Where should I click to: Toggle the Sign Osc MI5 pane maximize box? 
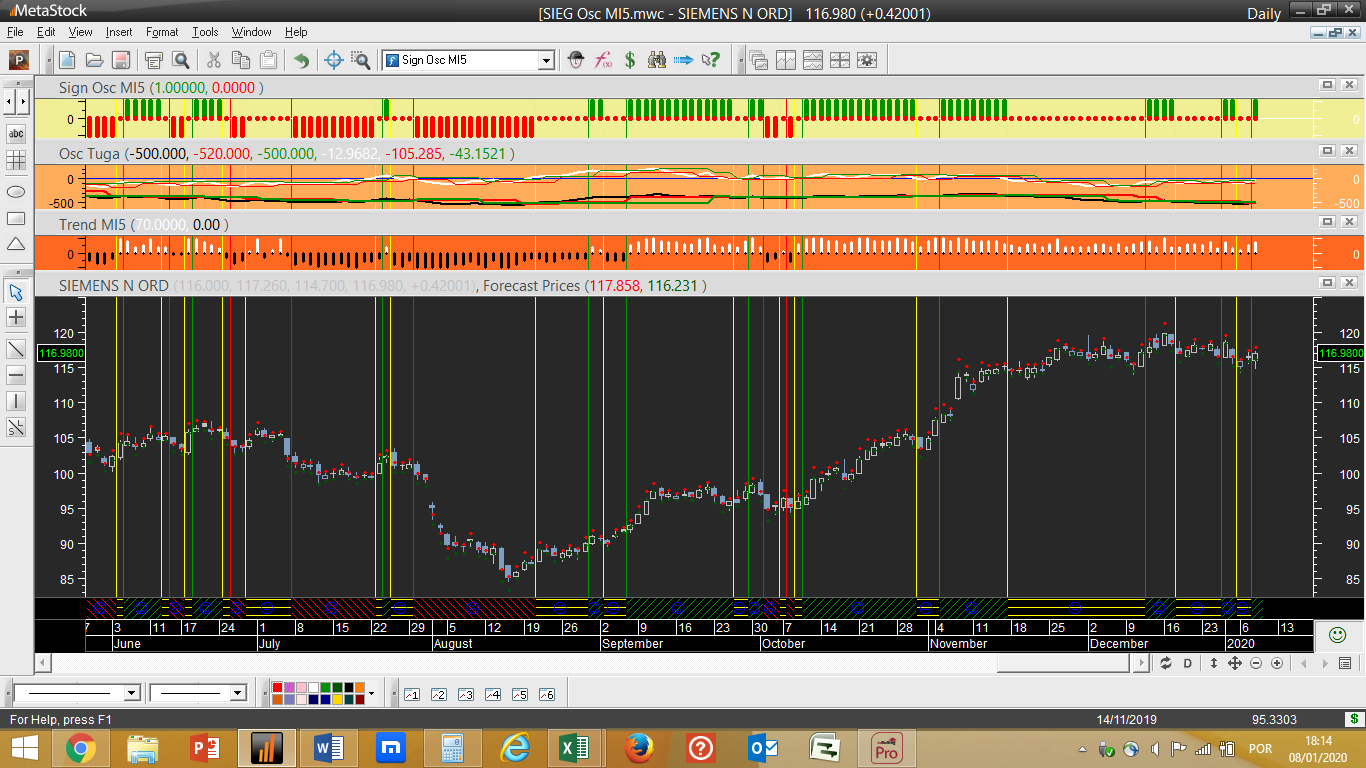(x=1327, y=85)
